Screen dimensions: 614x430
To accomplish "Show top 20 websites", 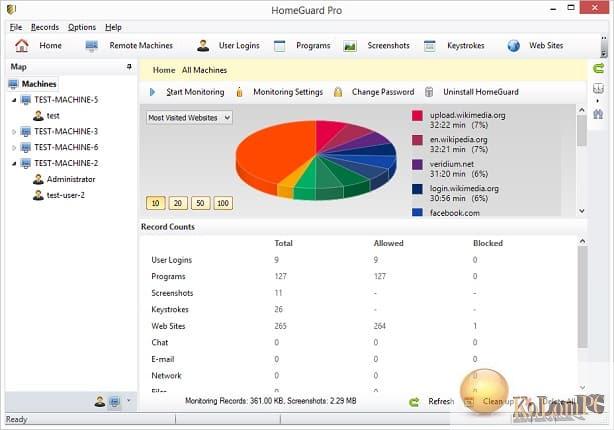I will [x=178, y=203].
